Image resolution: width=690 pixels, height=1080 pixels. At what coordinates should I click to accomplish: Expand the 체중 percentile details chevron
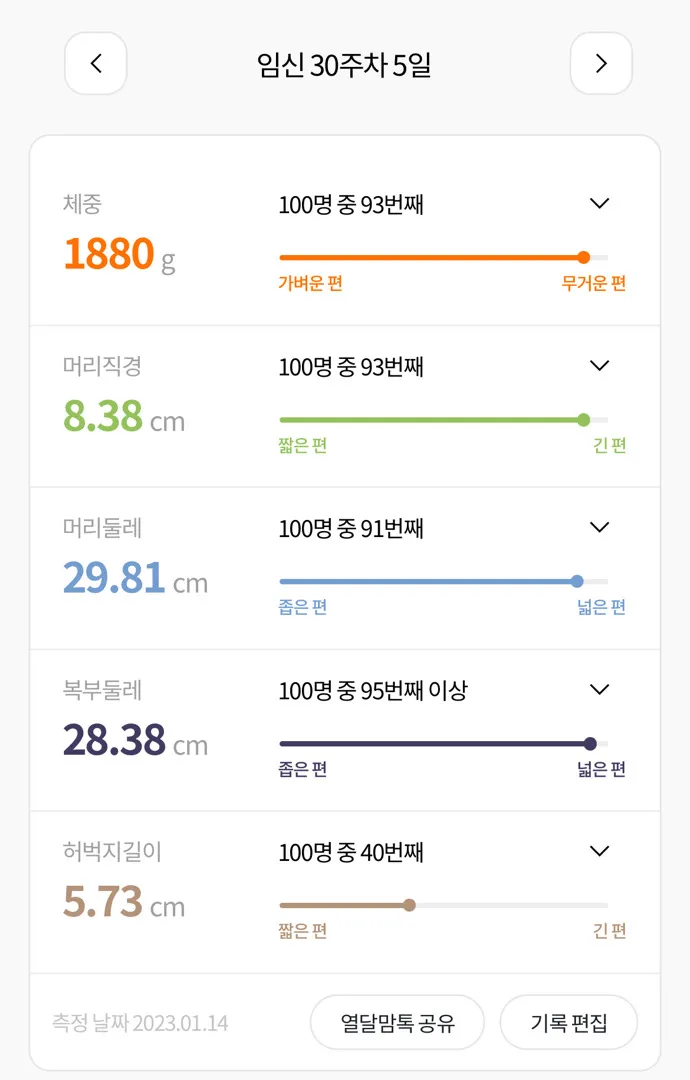(x=600, y=203)
